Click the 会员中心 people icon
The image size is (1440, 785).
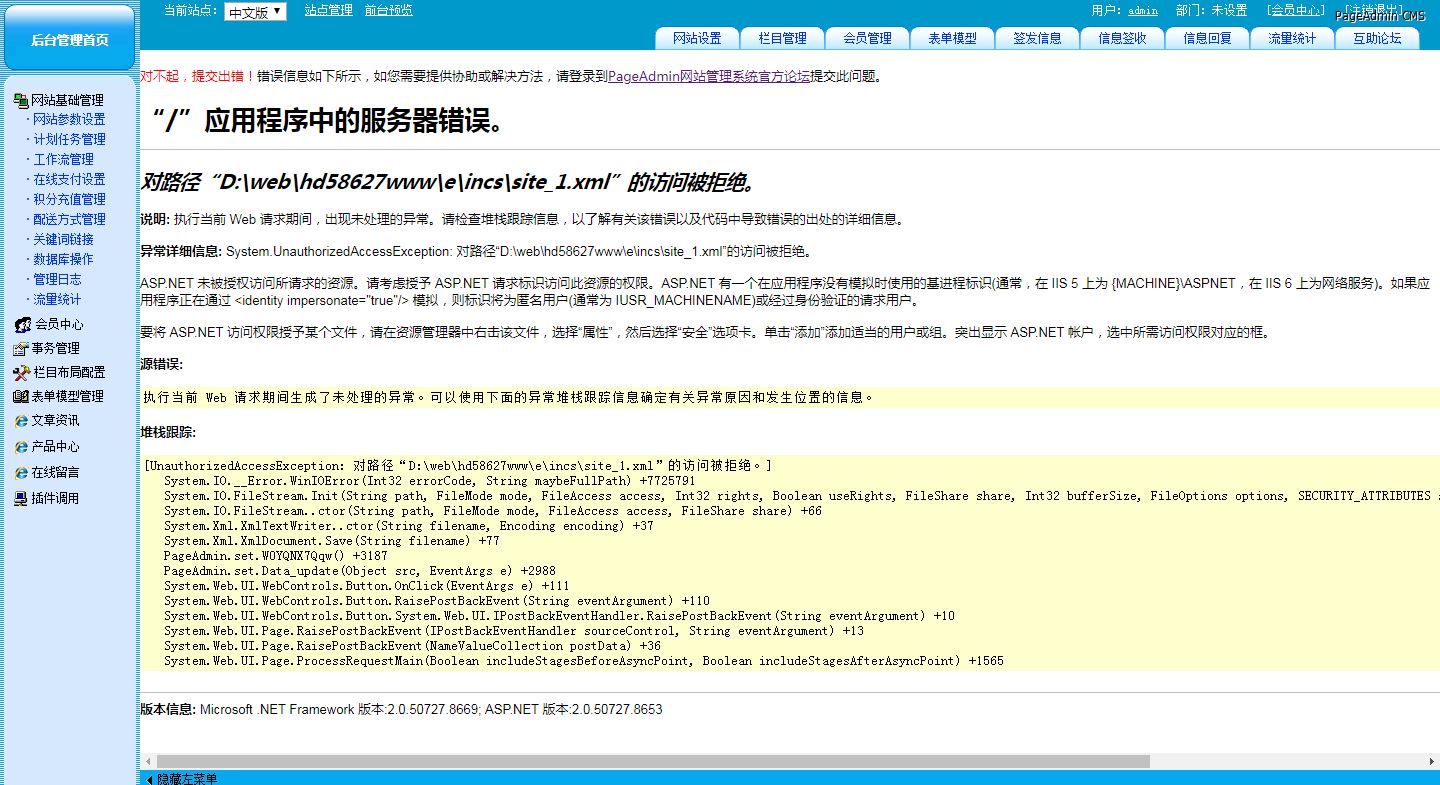click(22, 324)
